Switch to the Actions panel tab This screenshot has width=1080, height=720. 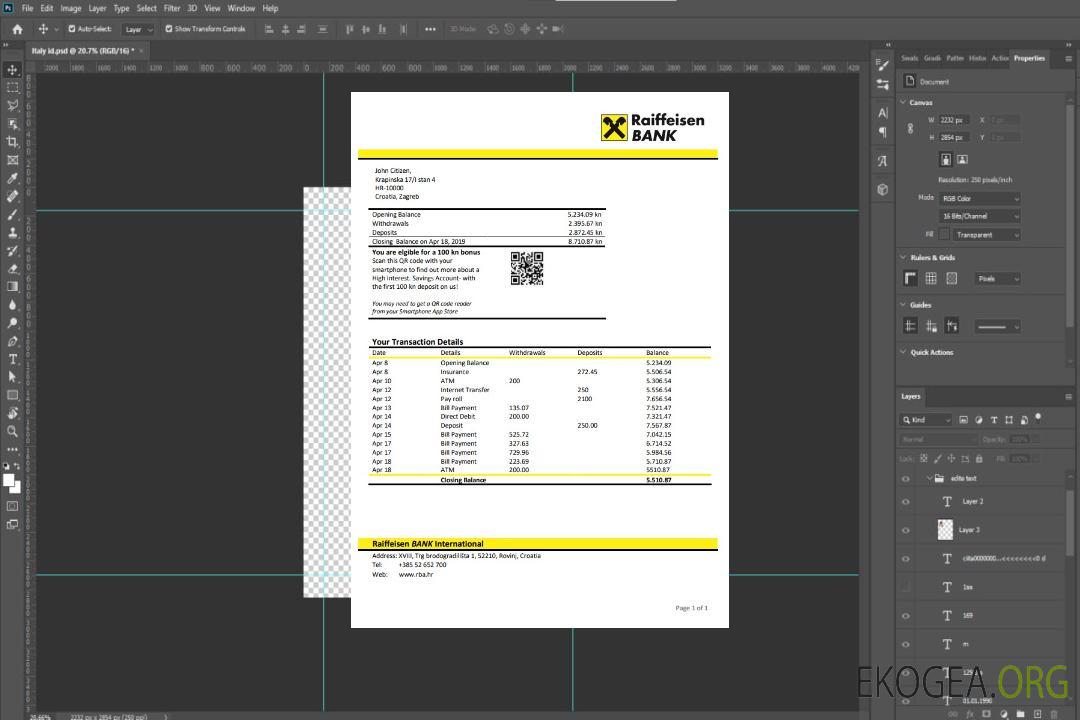[x=999, y=58]
